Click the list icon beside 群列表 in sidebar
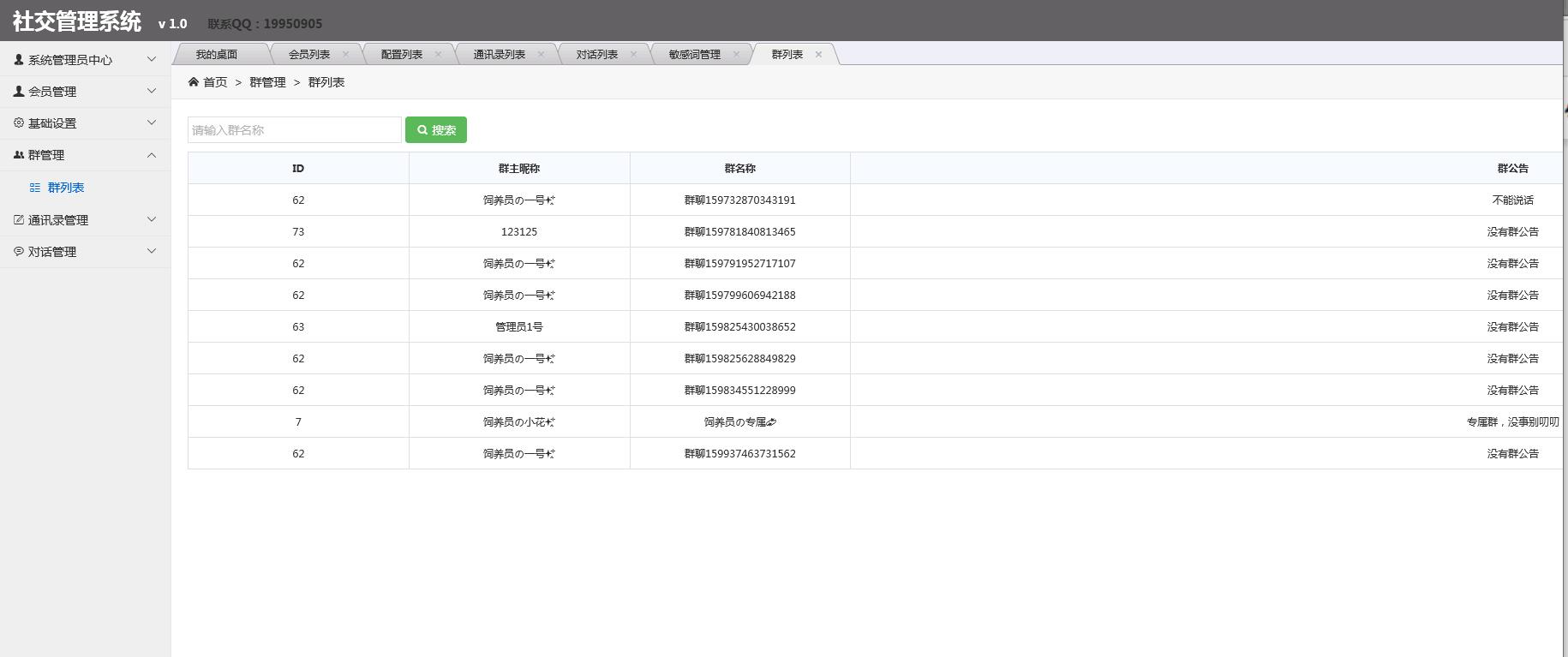 35,188
